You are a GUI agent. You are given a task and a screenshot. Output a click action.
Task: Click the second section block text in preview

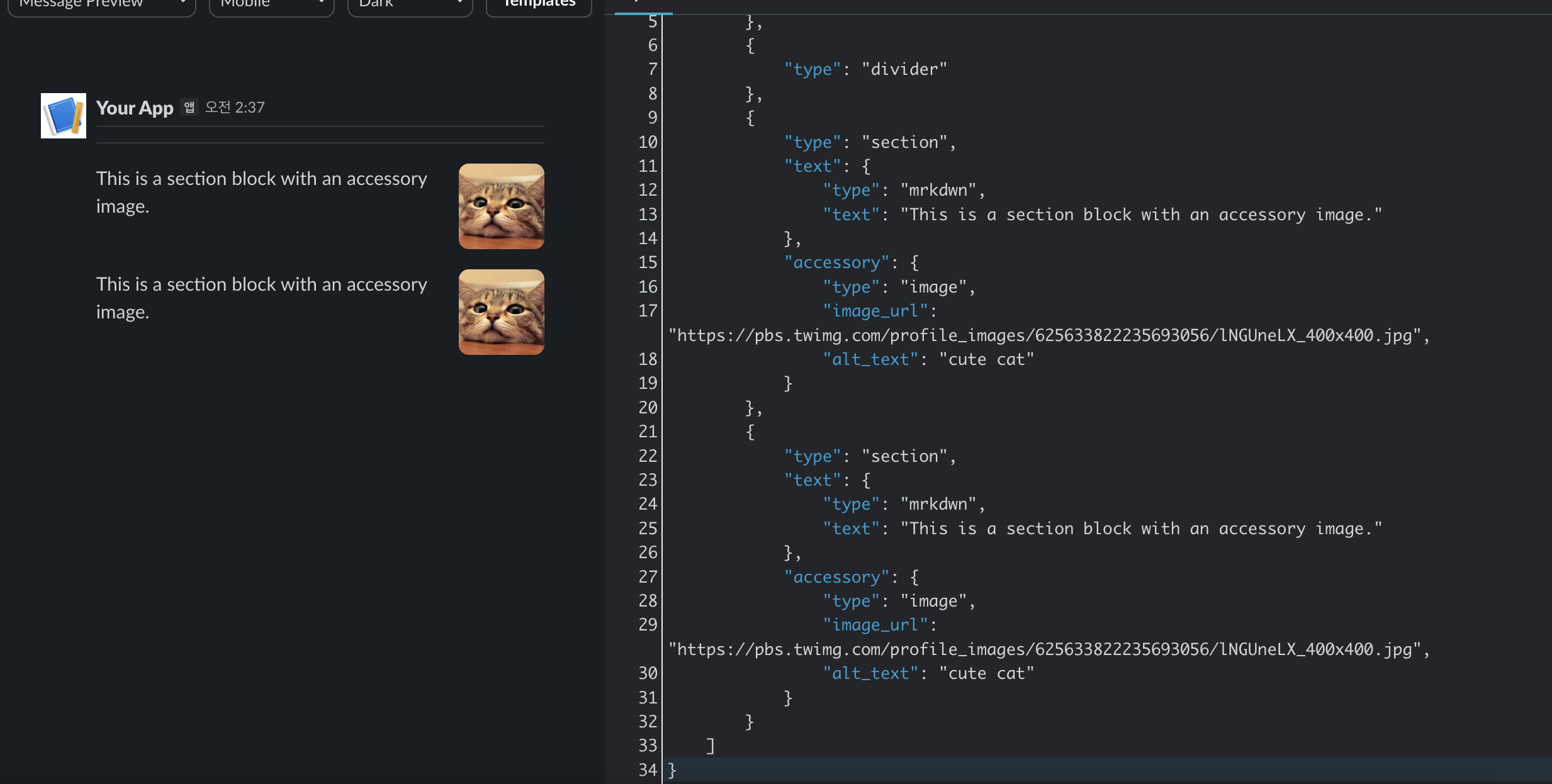click(x=261, y=298)
